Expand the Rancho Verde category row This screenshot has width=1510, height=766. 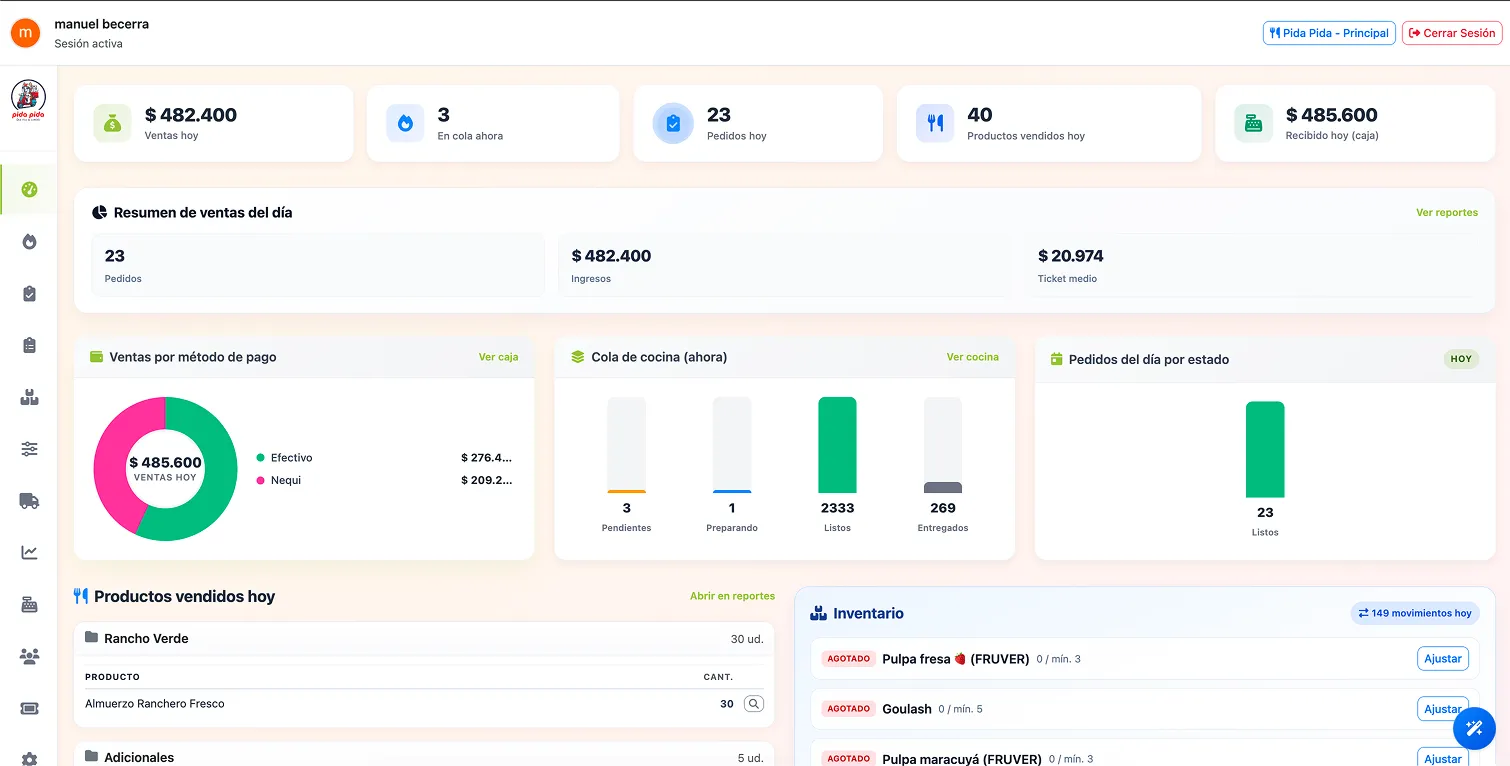click(424, 638)
